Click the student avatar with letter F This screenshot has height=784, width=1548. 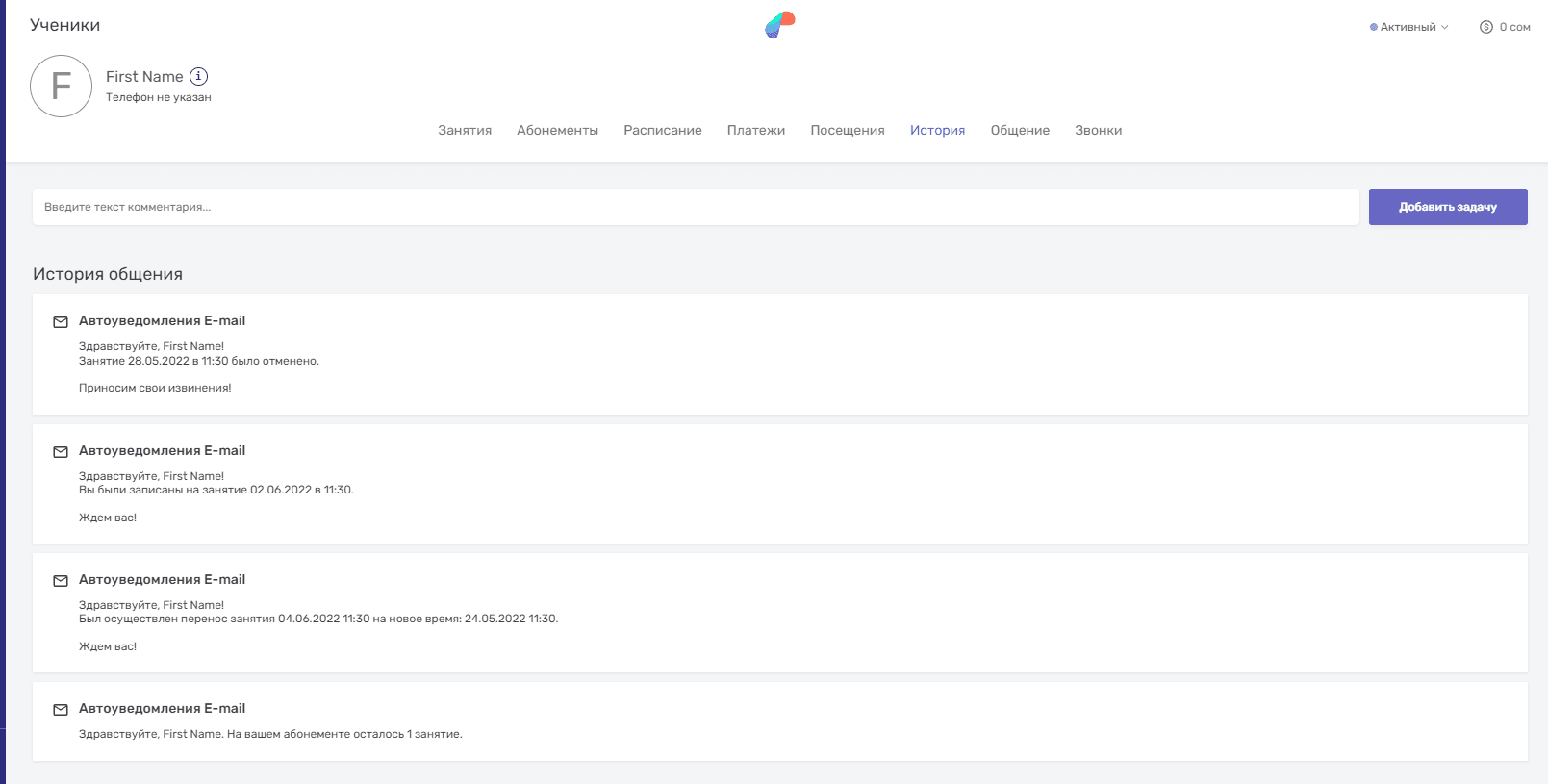pos(61,87)
